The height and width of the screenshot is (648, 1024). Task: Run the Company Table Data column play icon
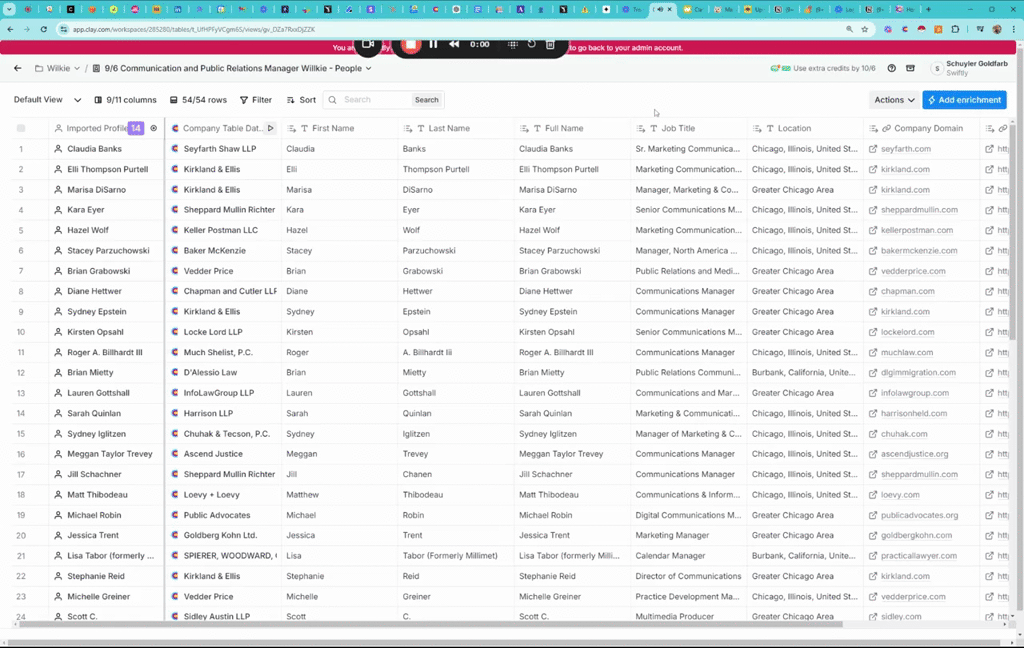point(270,128)
